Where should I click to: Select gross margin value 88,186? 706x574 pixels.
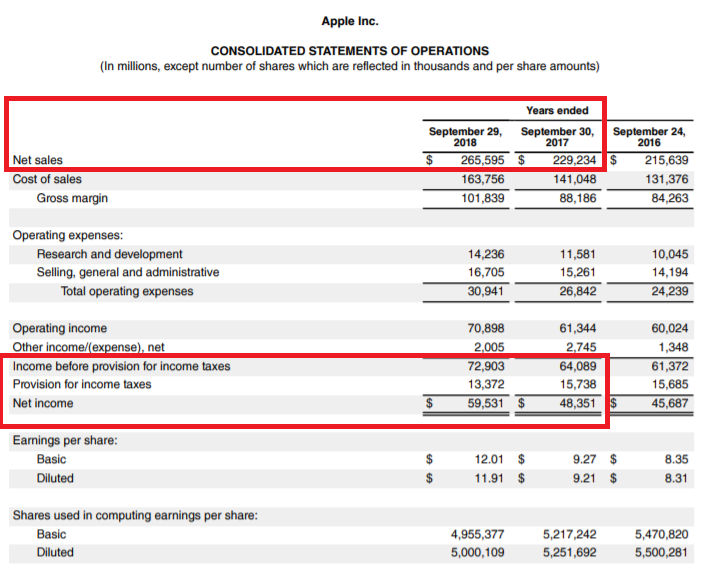click(x=578, y=198)
